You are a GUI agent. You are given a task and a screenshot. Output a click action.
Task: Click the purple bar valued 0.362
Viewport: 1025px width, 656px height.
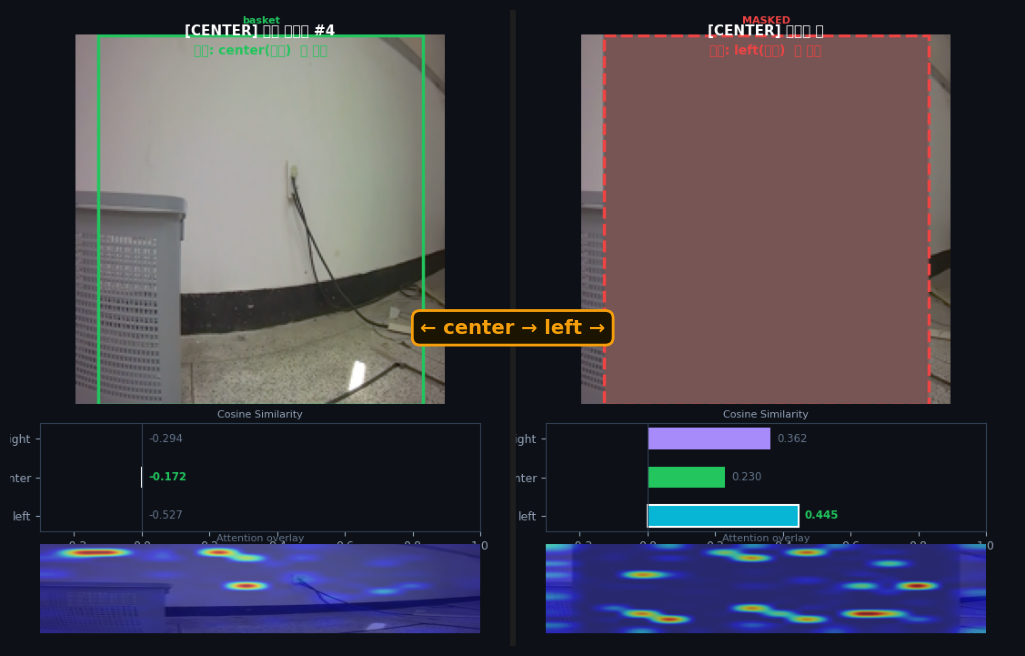point(709,438)
